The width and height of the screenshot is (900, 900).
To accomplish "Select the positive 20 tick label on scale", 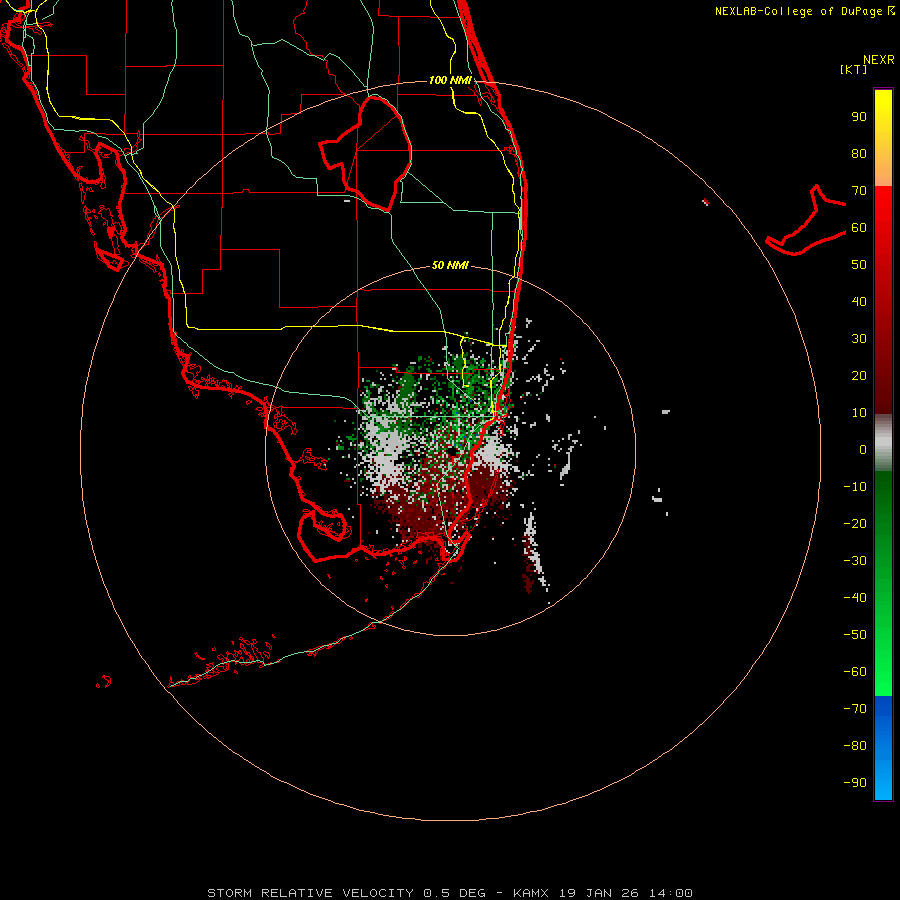I will click(x=859, y=376).
